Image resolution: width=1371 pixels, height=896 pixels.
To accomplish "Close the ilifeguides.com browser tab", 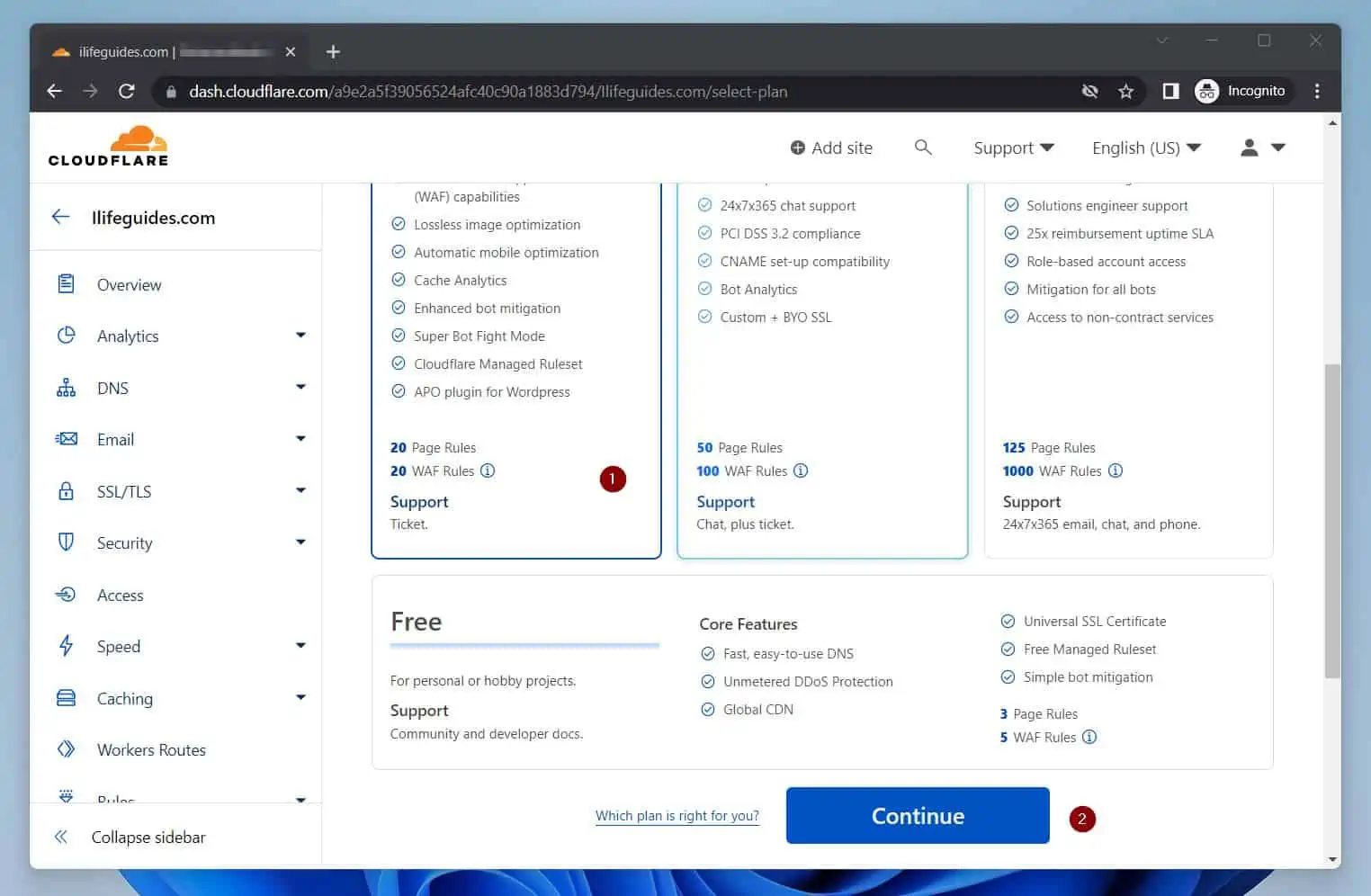I will (x=290, y=52).
